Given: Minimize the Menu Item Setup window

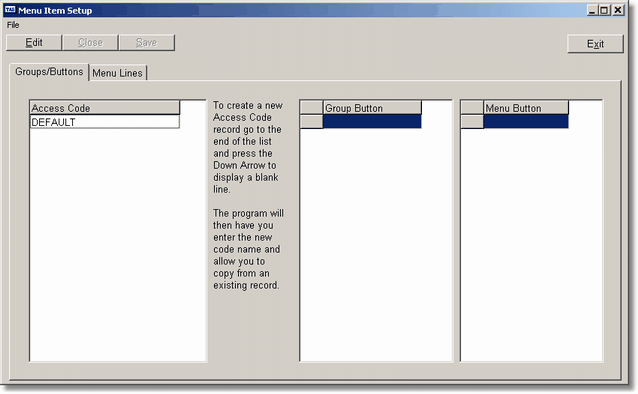Looking at the screenshot, I should click(x=592, y=10).
